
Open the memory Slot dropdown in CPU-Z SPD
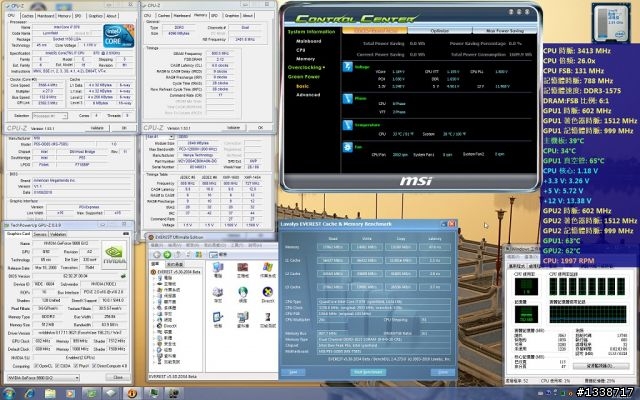click(x=160, y=137)
